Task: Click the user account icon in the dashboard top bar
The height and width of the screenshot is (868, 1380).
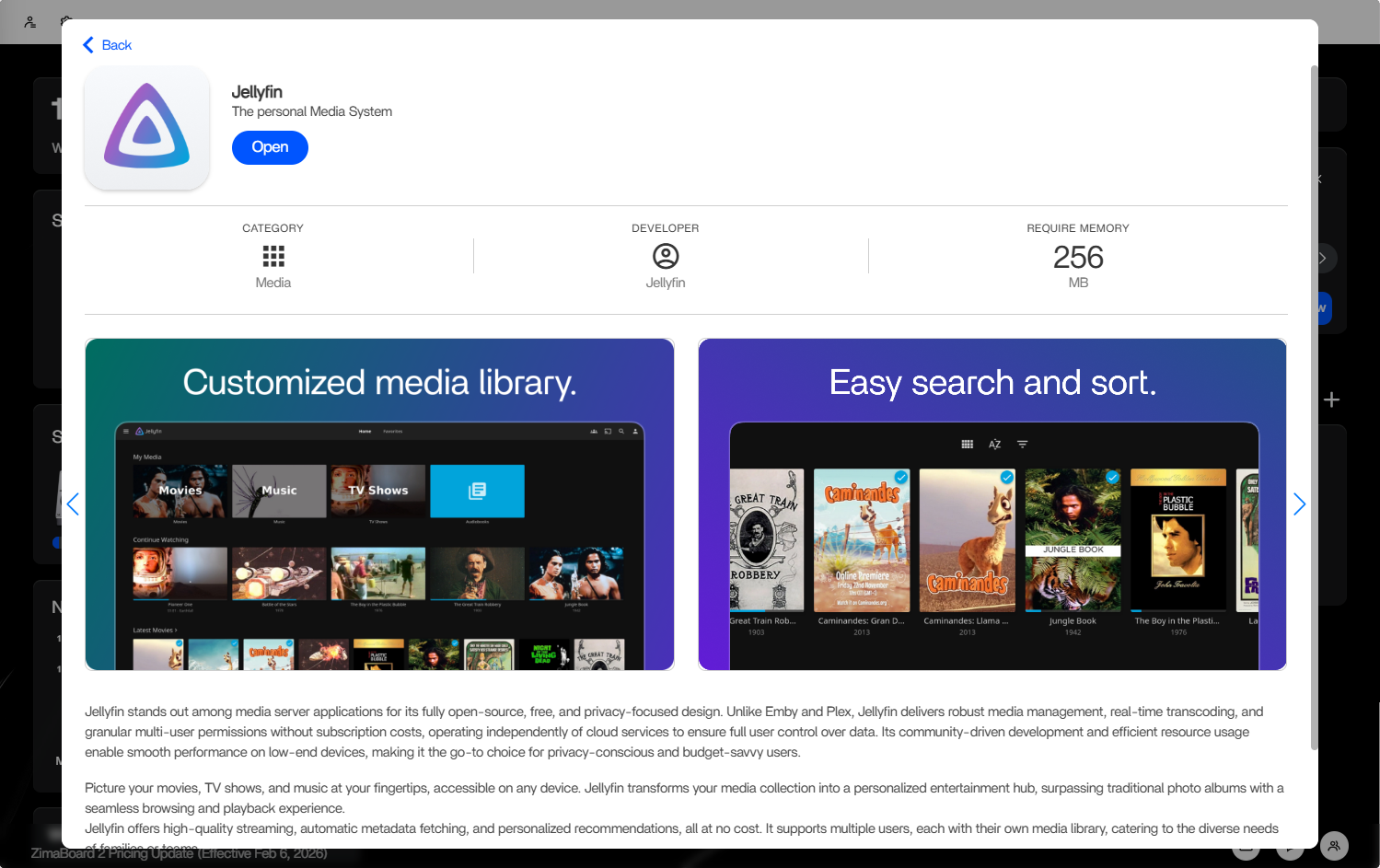Action: (30, 22)
